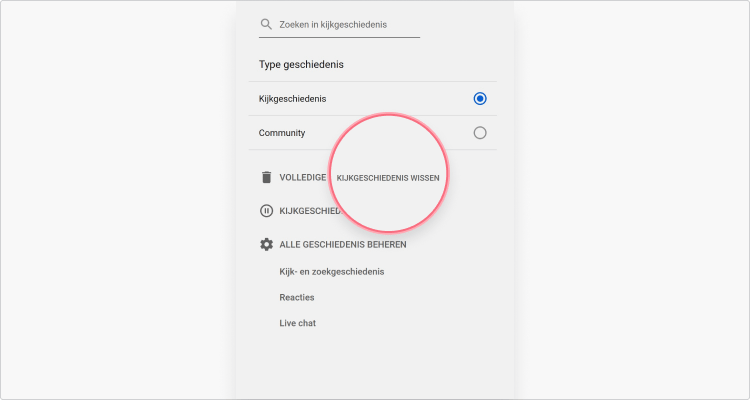Open 'Alle geschiedenis beheren'

click(x=343, y=244)
